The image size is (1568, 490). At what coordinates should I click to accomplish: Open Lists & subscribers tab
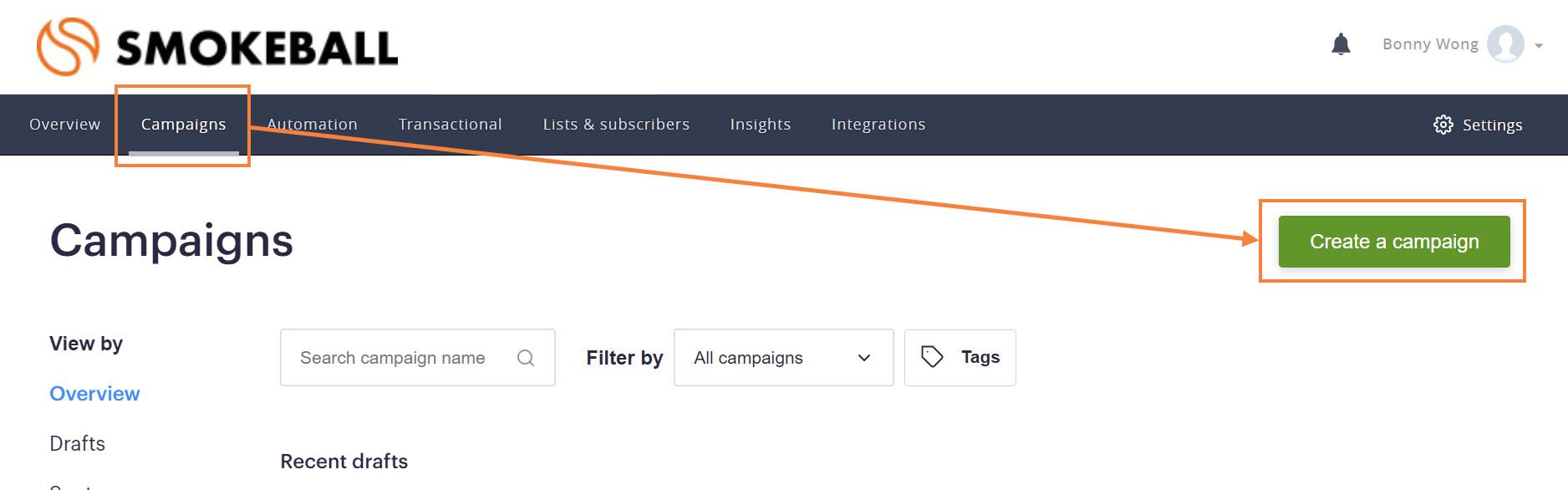(x=616, y=125)
